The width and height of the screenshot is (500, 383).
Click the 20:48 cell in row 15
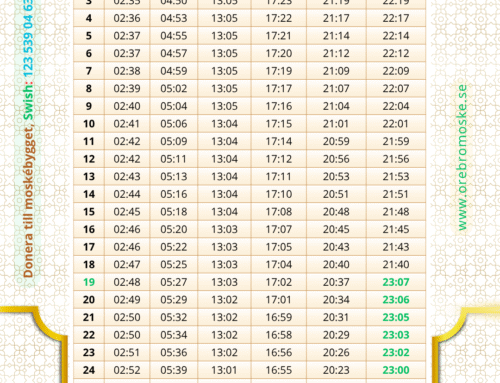pos(336,212)
